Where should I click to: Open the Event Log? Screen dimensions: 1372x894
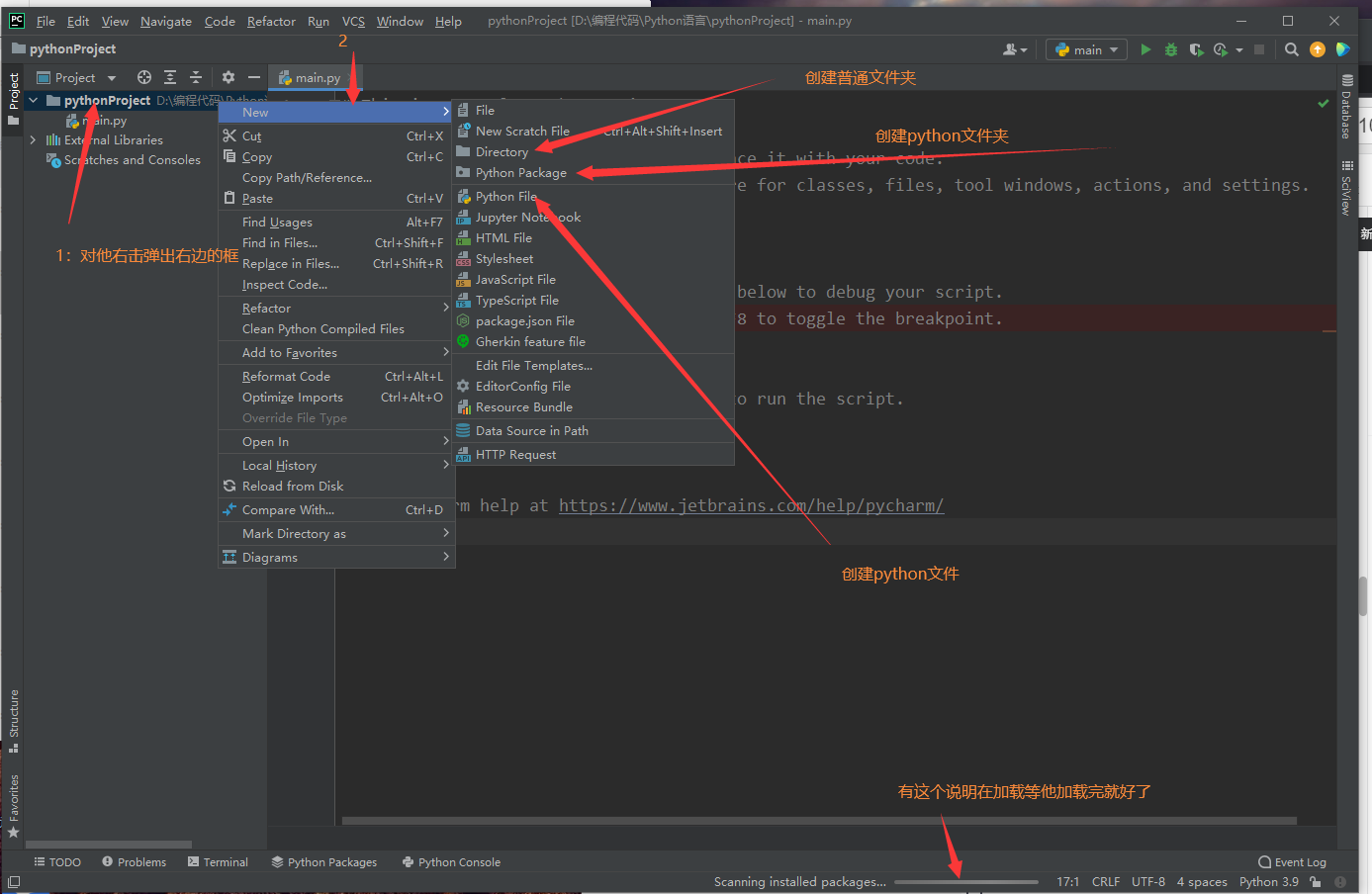pos(1292,862)
